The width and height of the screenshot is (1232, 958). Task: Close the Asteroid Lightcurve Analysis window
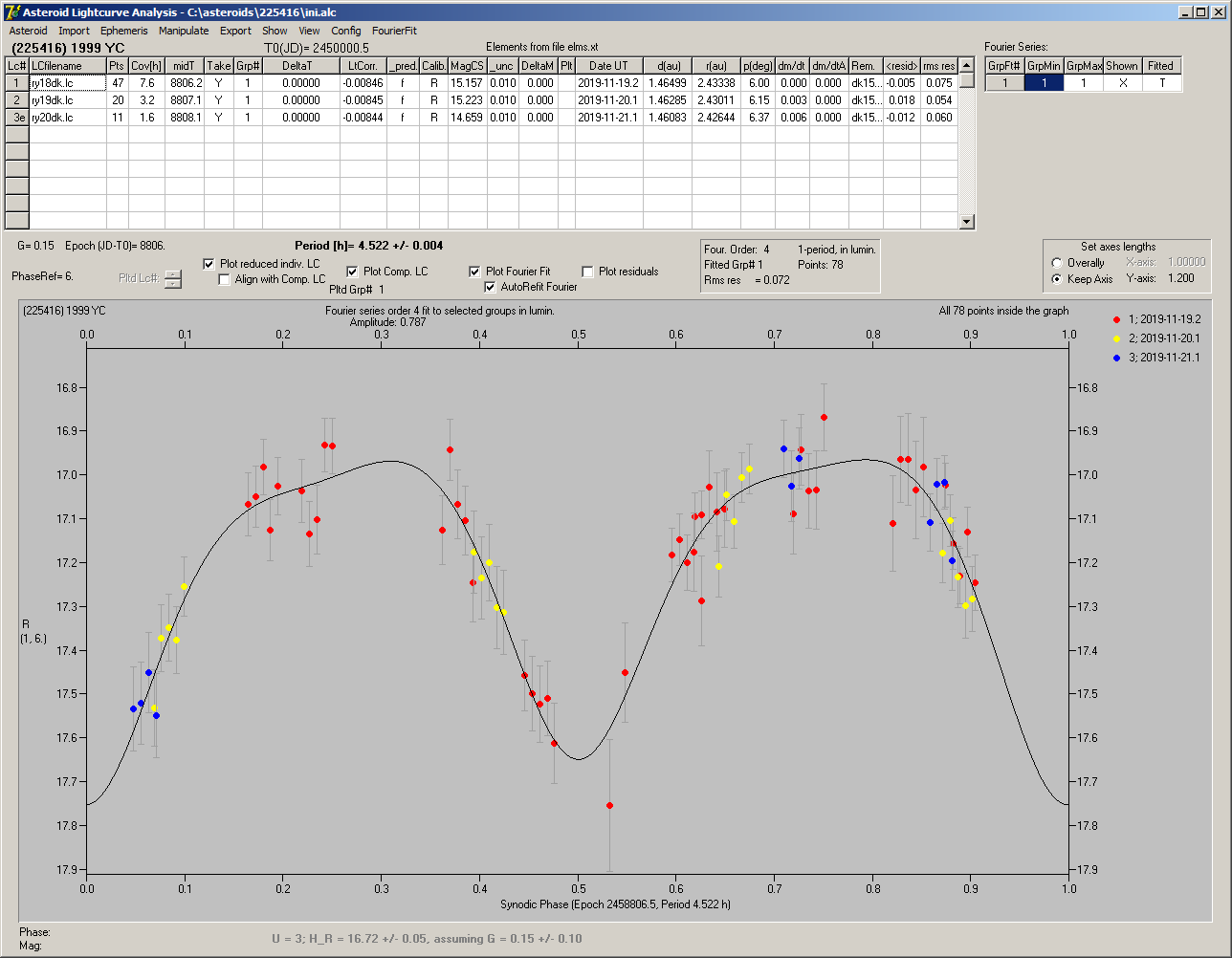click(x=1220, y=12)
